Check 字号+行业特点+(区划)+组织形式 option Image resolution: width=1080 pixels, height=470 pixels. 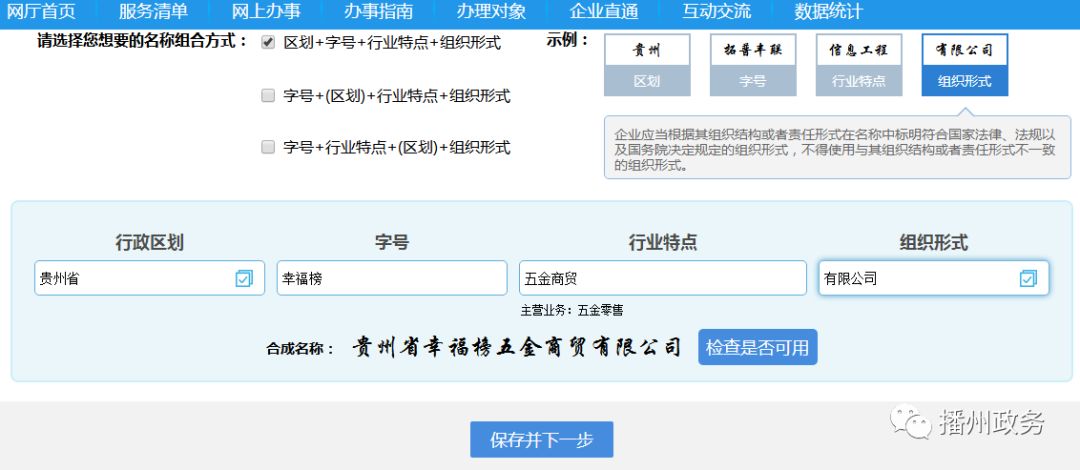click(268, 147)
